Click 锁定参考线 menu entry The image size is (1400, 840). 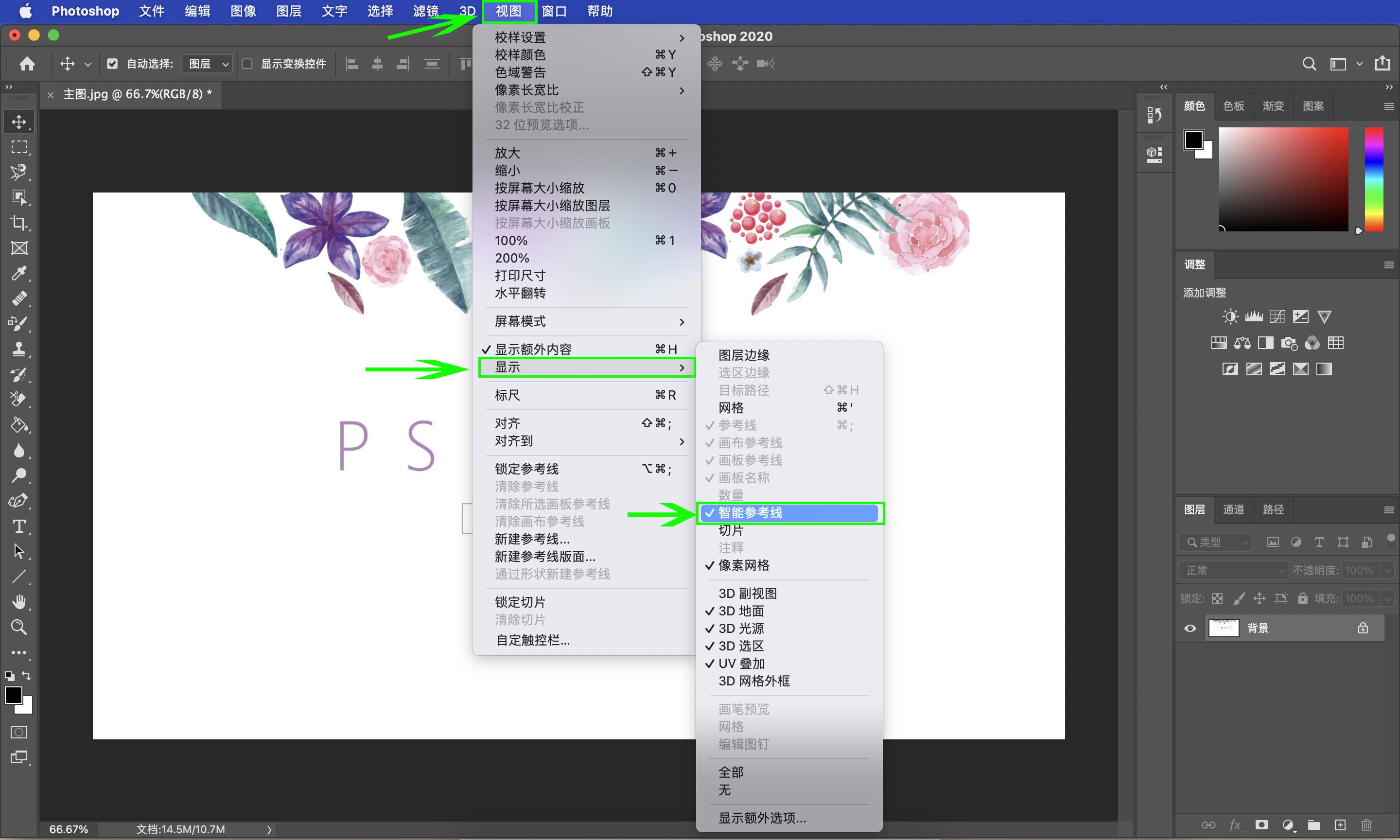[586, 469]
